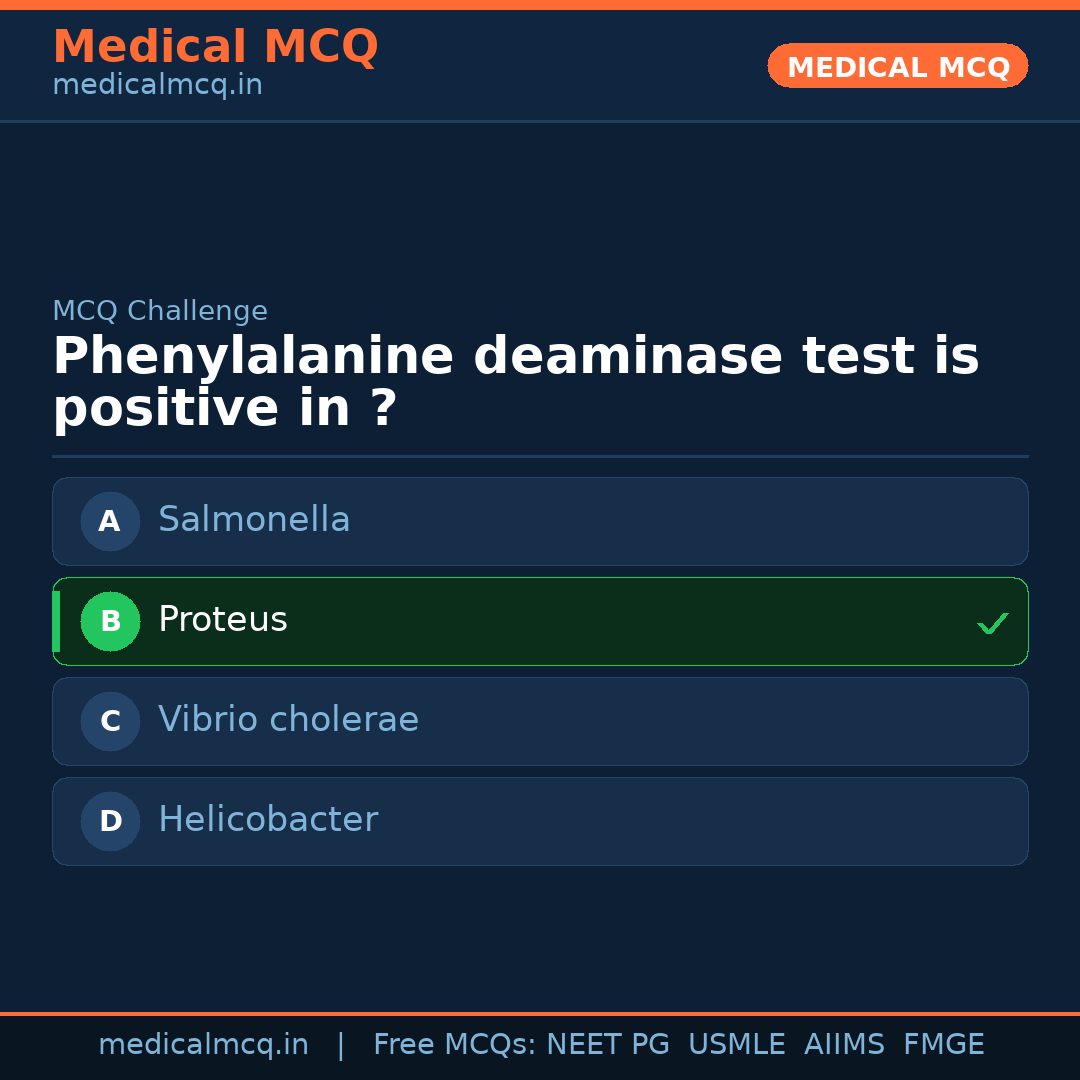The width and height of the screenshot is (1080, 1080).
Task: Open the medicalmcq.in link in the footer
Action: click(203, 1045)
